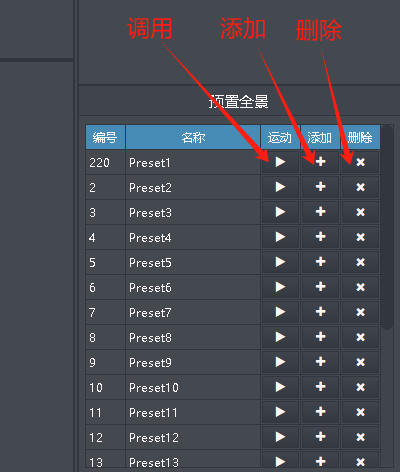Add Preset11 using the plus icon
The image size is (400, 472).
click(x=320, y=412)
